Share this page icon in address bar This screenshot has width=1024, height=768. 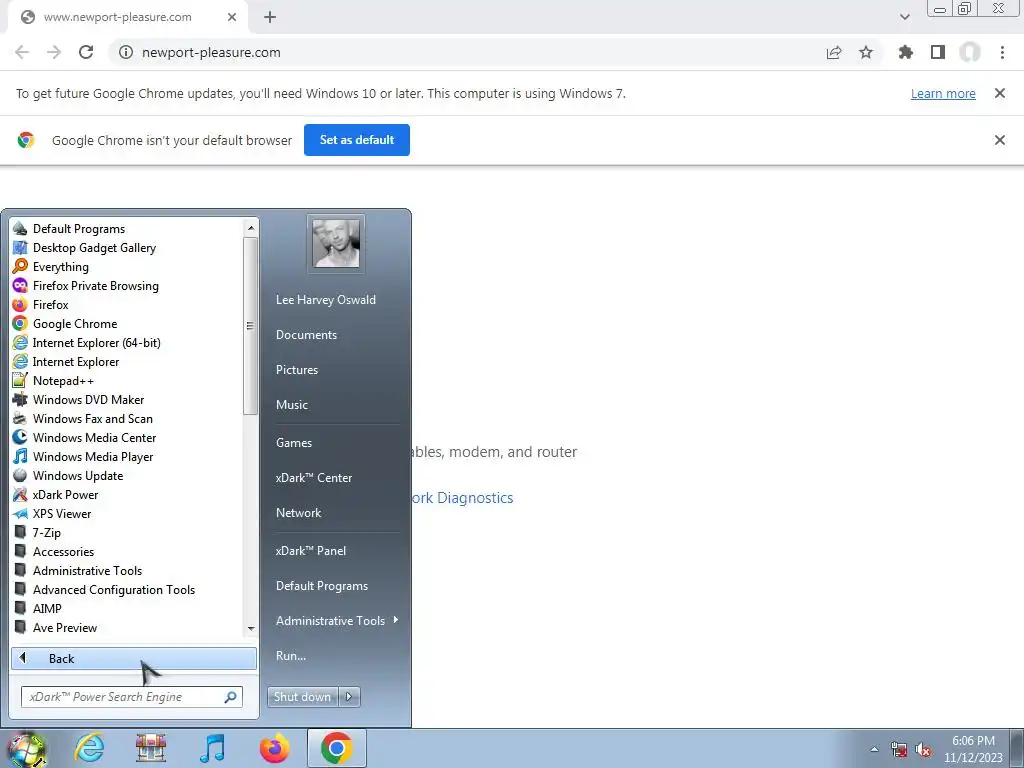(x=834, y=52)
